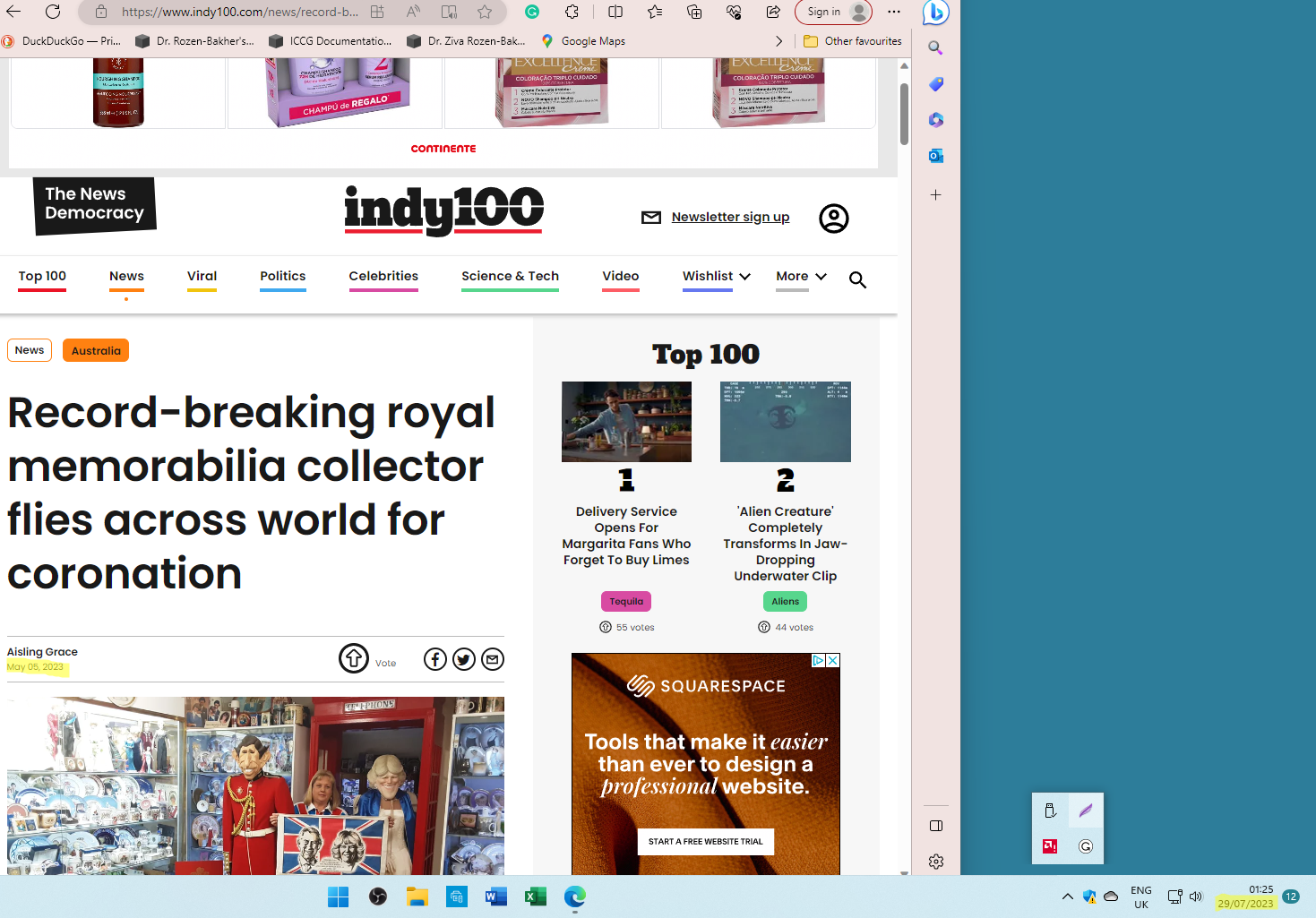The image size is (1316, 918).
Task: View site information via the lock icon
Action: (x=101, y=12)
